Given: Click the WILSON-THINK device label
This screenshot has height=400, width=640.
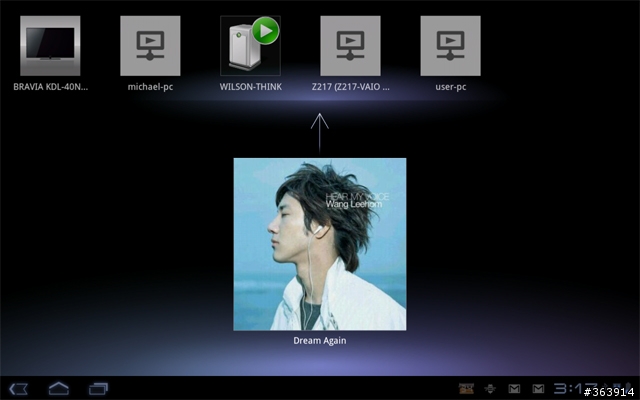Looking at the screenshot, I should 251,87.
